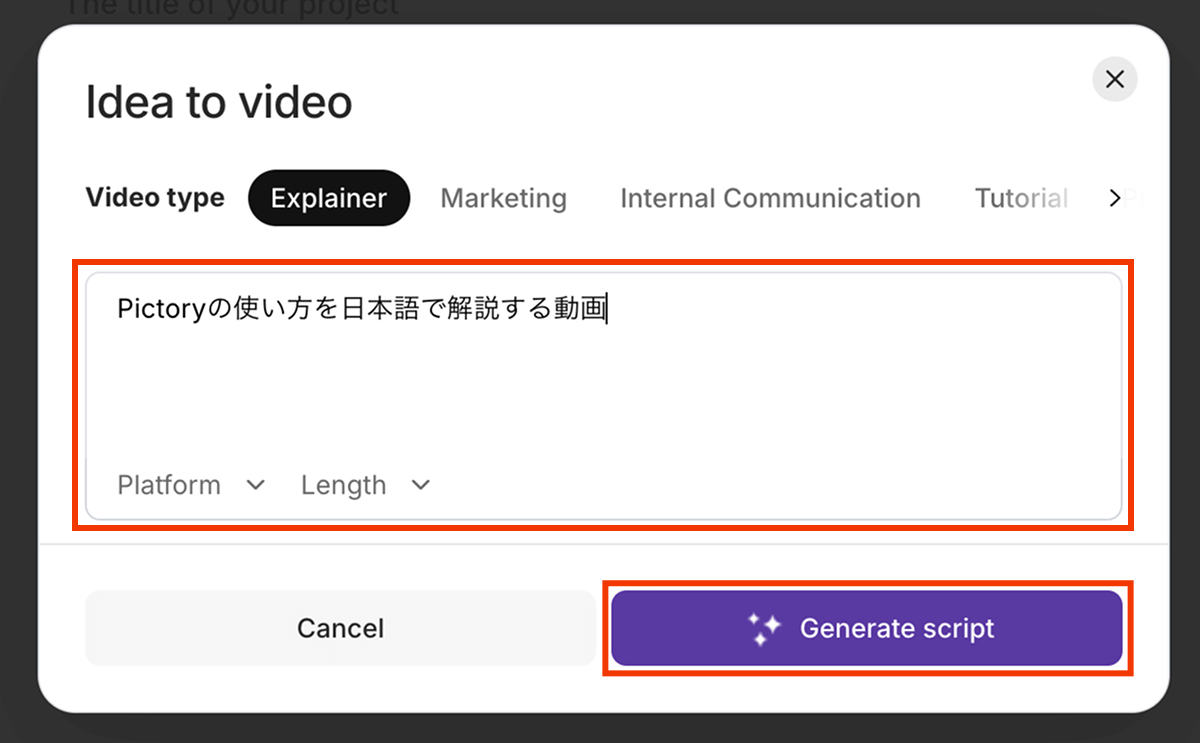Generate script from the idea
The width and height of the screenshot is (1200, 743).
[867, 628]
